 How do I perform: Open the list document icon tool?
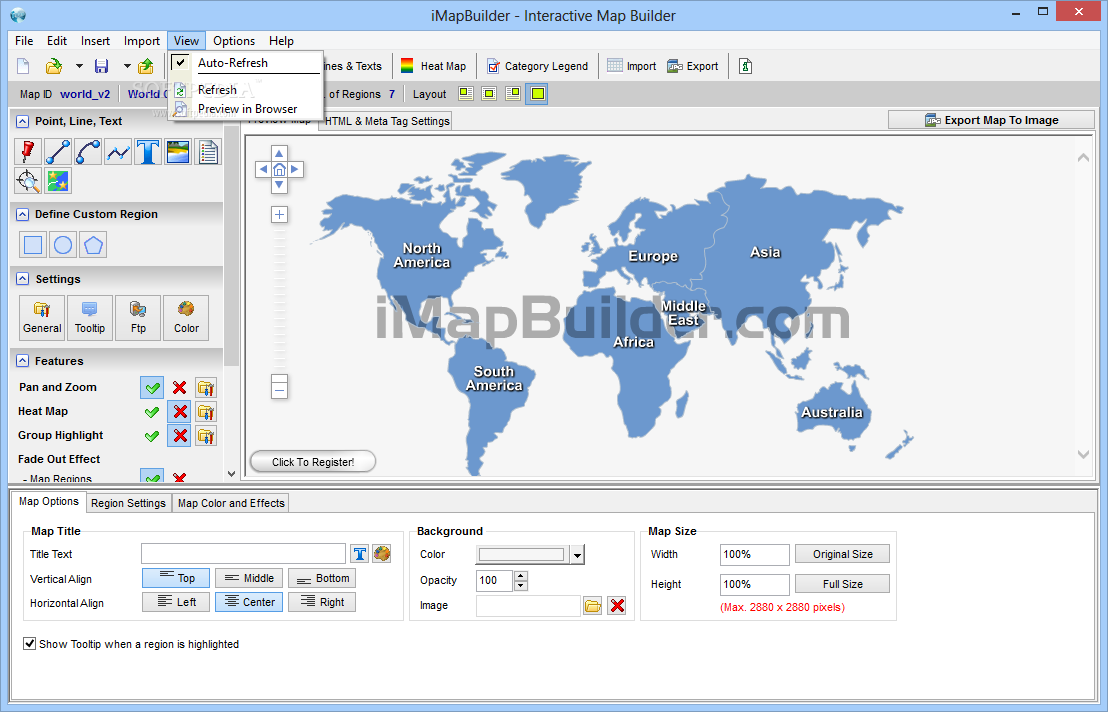pyautogui.click(x=208, y=152)
